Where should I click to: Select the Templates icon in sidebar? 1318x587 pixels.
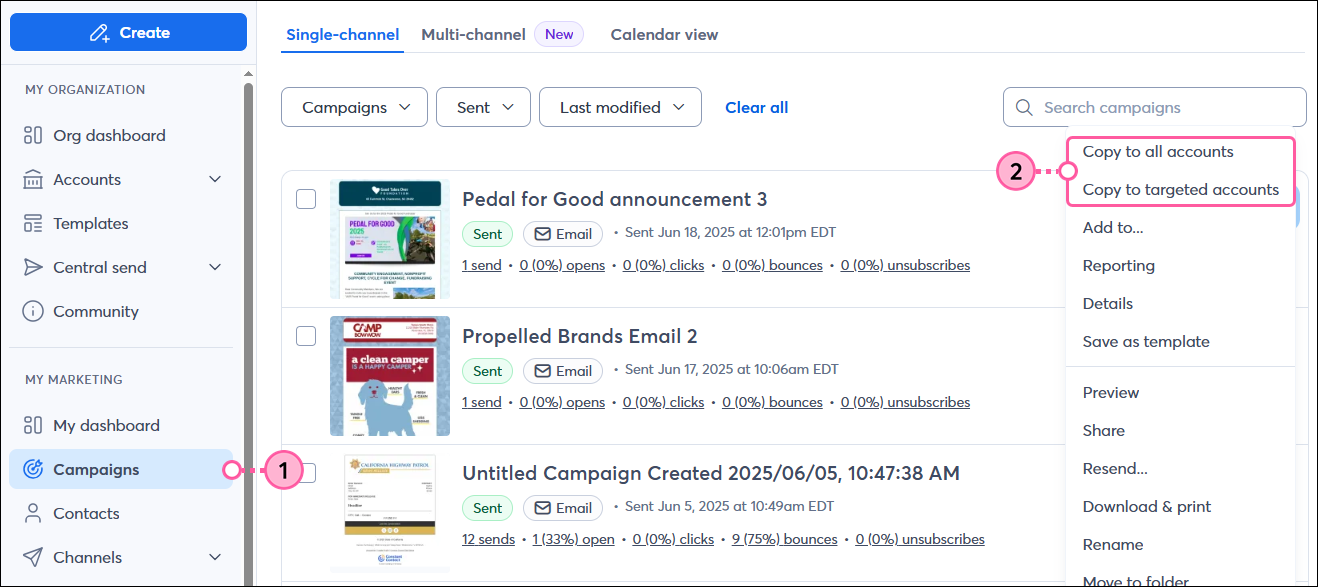point(32,223)
